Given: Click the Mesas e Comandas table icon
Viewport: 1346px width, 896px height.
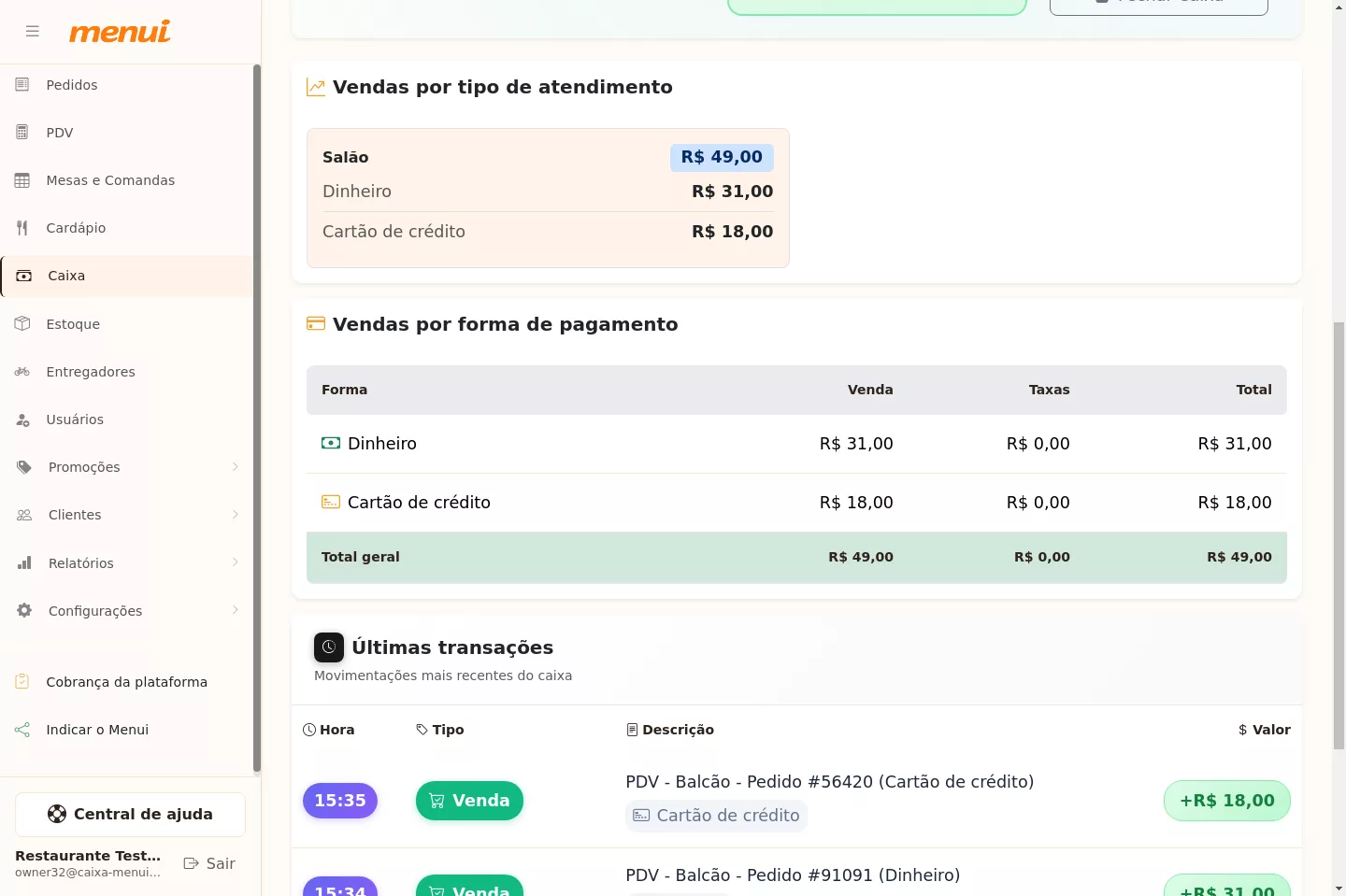Looking at the screenshot, I should (22, 180).
